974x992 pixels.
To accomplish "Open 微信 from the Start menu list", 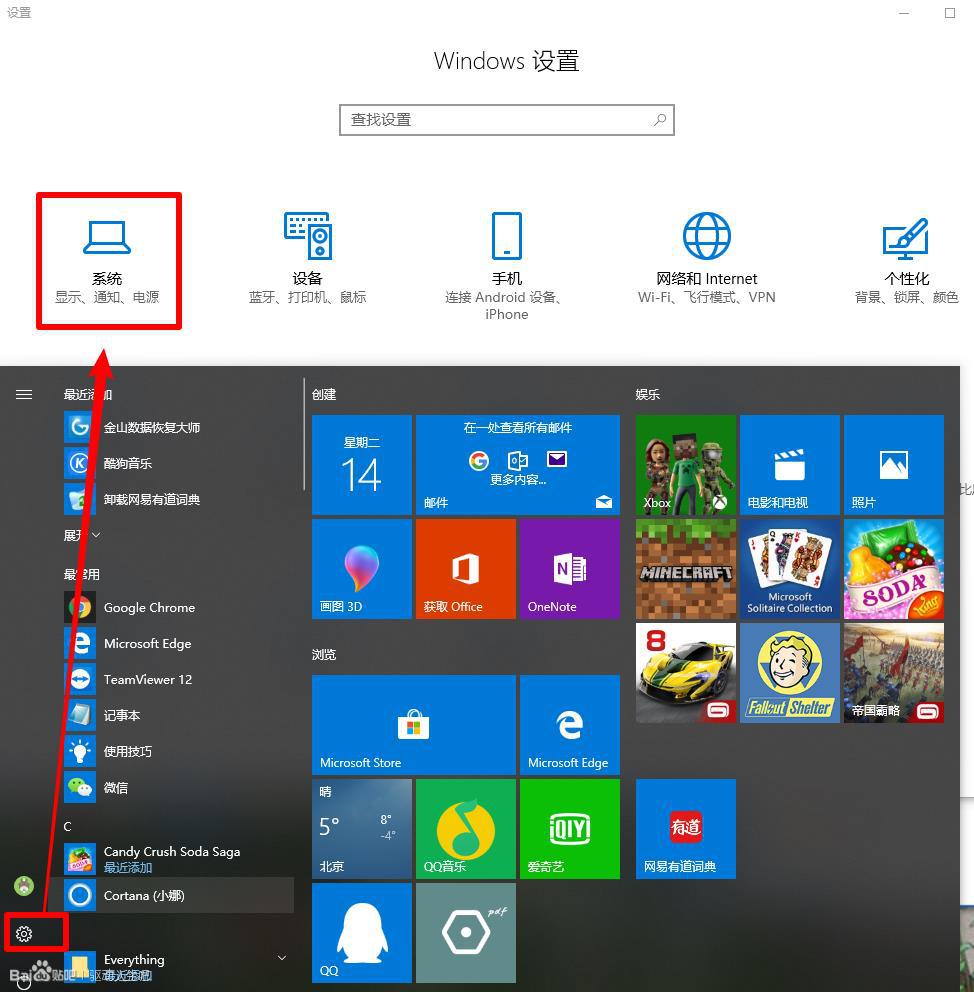I will [117, 787].
